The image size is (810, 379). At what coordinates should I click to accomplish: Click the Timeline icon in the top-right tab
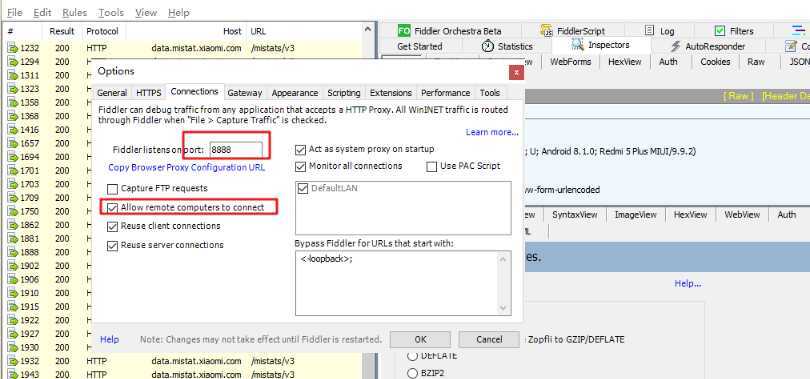(x=799, y=30)
